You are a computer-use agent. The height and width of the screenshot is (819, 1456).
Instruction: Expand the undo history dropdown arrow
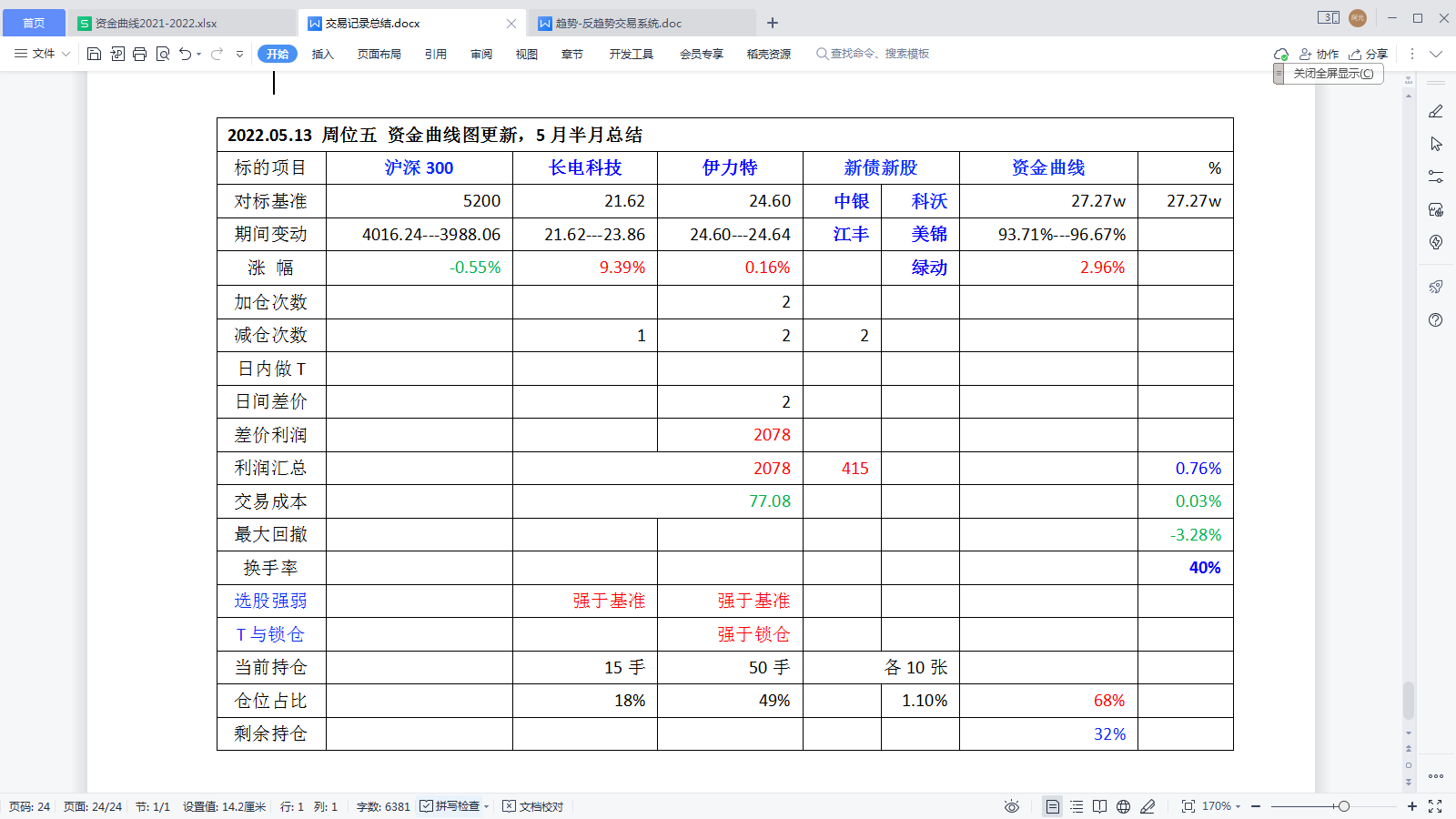click(x=198, y=54)
